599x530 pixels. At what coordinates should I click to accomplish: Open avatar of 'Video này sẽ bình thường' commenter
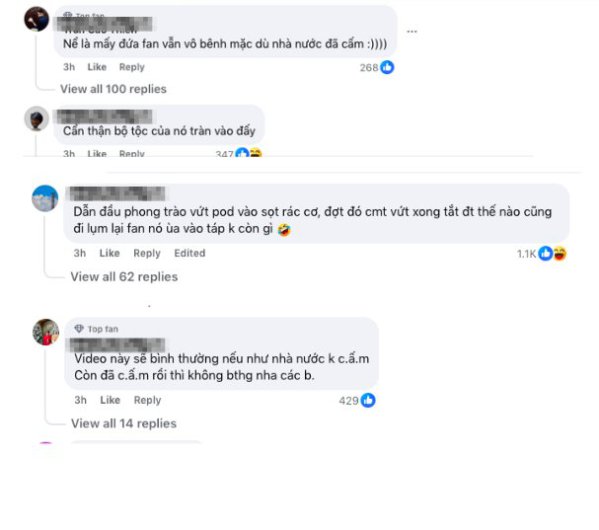(46, 332)
